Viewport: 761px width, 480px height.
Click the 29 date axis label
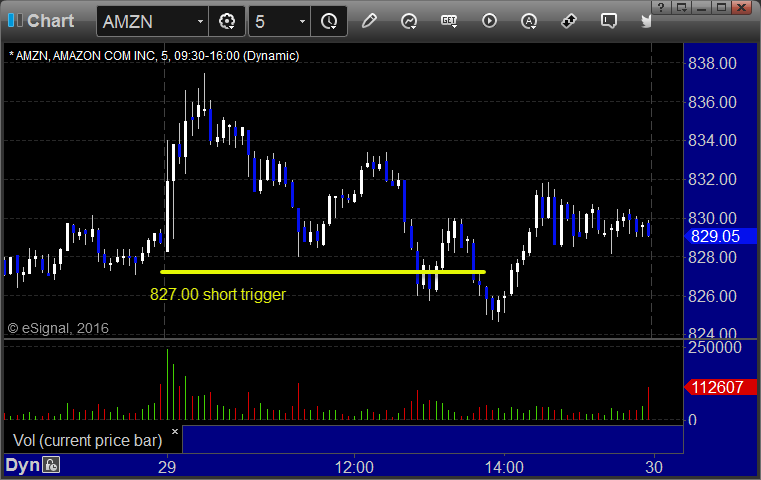(167, 467)
